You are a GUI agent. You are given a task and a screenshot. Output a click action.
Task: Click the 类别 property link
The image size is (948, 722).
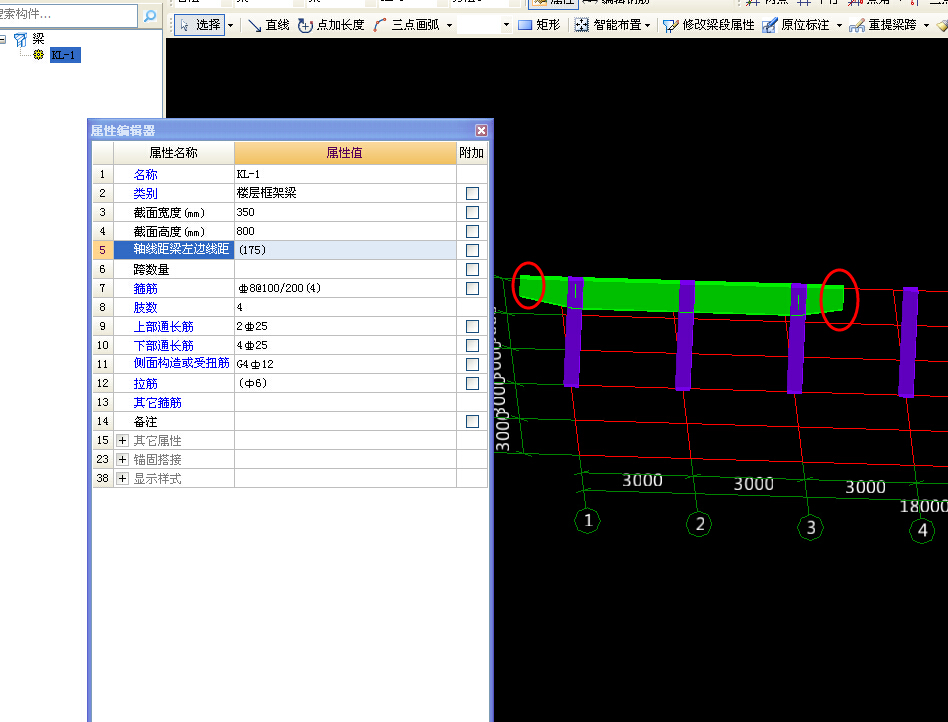tap(145, 194)
